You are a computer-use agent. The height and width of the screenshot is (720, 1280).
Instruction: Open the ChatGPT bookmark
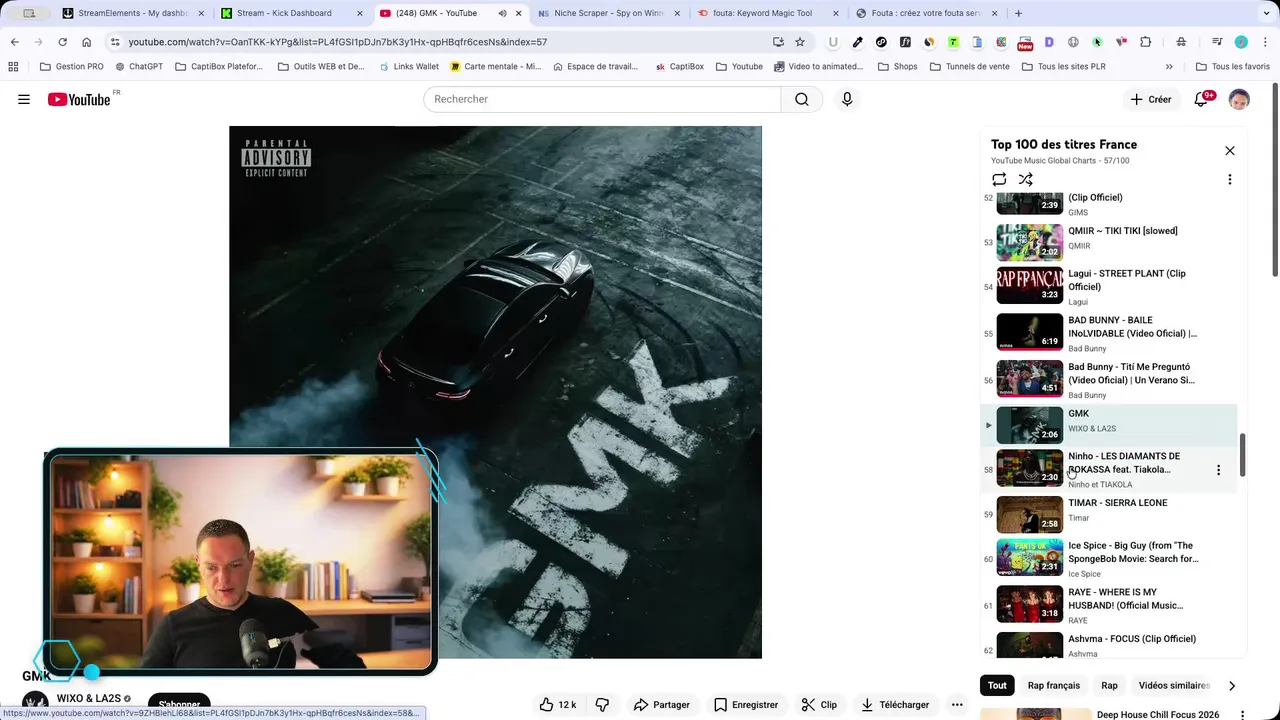139,67
